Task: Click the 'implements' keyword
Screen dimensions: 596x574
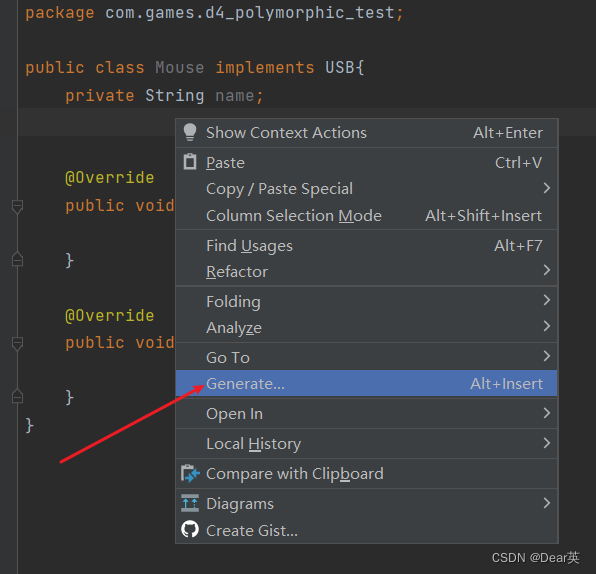Action: (x=265, y=68)
